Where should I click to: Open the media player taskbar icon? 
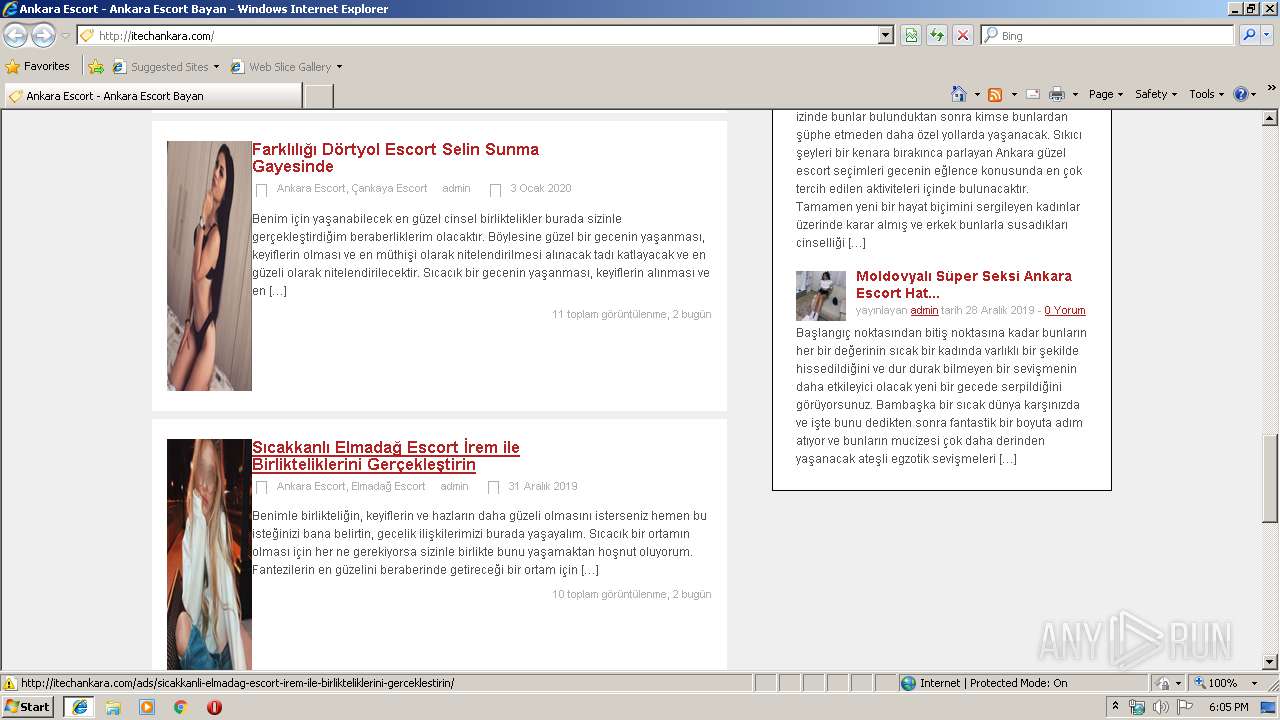[147, 707]
